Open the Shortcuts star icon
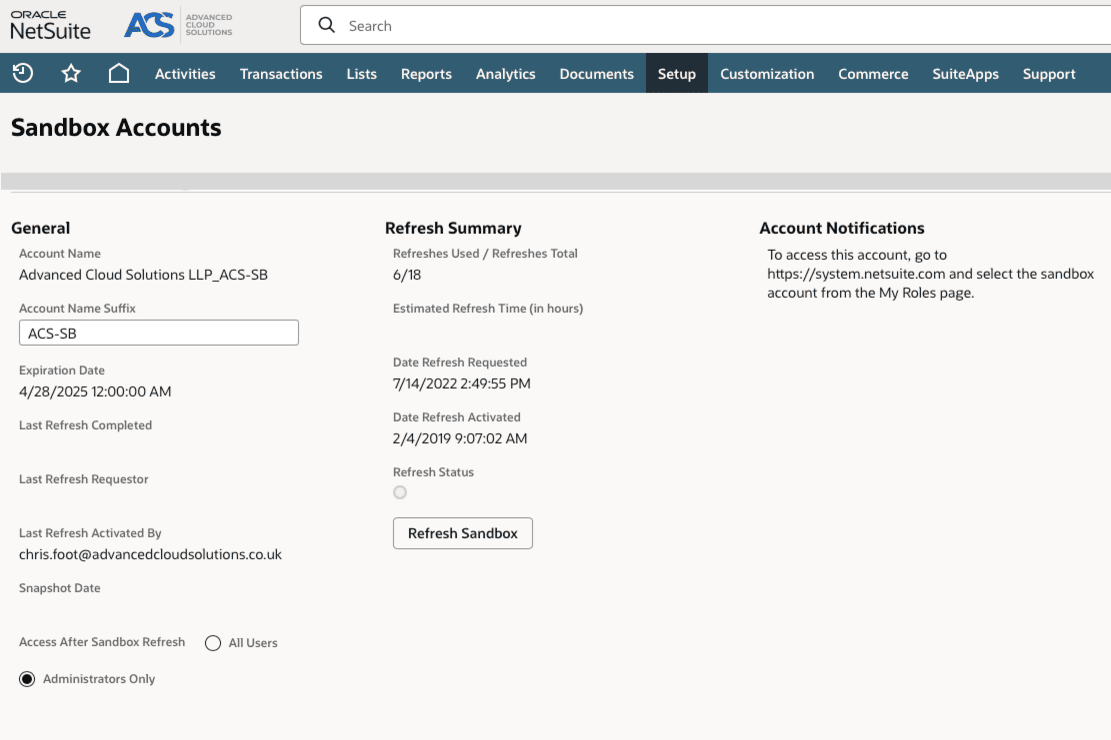The height and width of the screenshot is (740, 1111). click(71, 73)
